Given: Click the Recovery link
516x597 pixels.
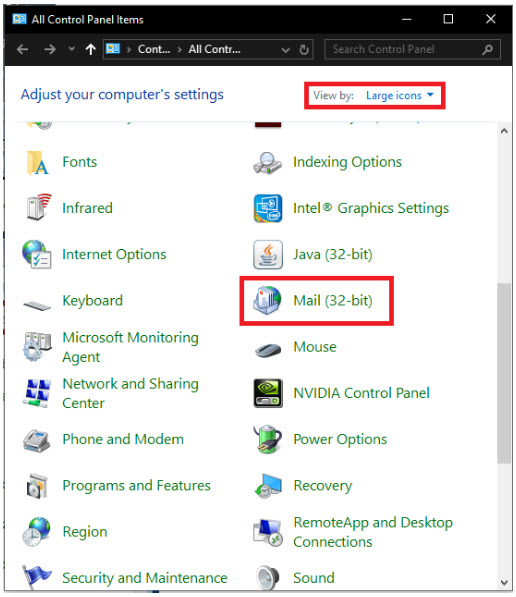Looking at the screenshot, I should click(323, 485).
